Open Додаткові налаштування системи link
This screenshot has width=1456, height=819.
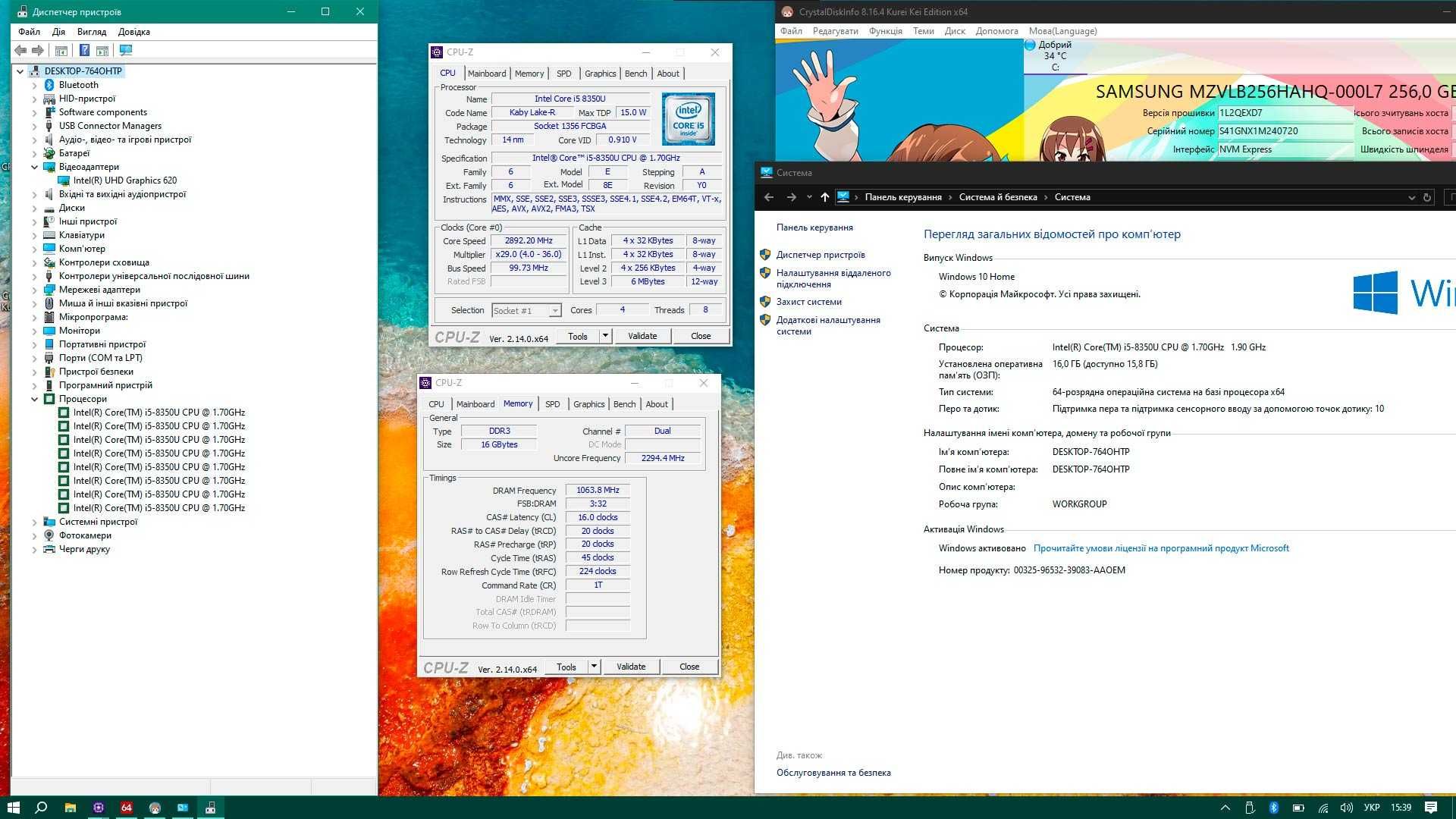pyautogui.click(x=828, y=326)
